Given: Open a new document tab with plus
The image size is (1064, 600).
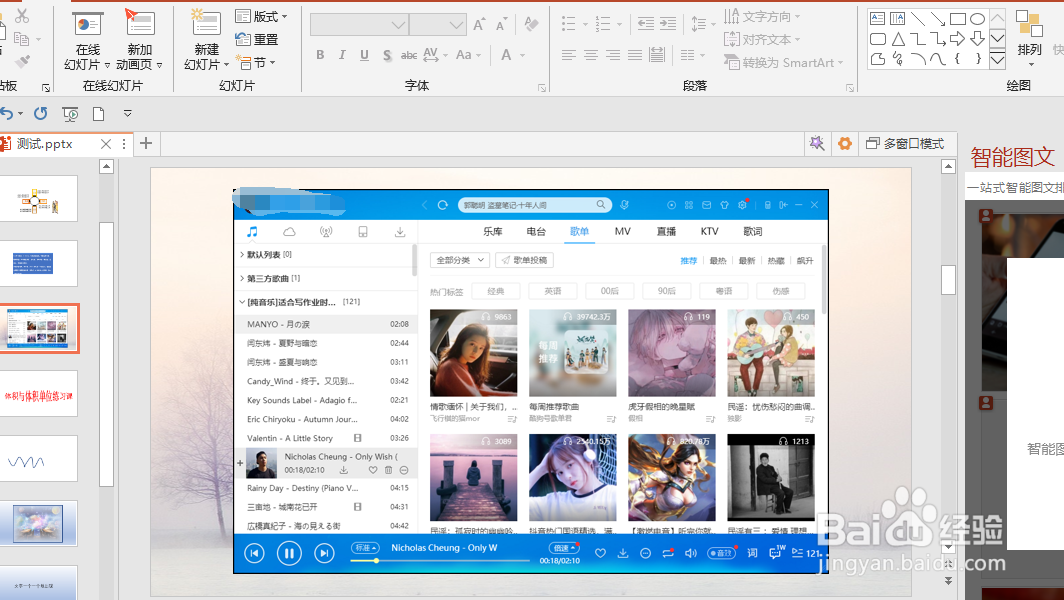Looking at the screenshot, I should (146, 143).
